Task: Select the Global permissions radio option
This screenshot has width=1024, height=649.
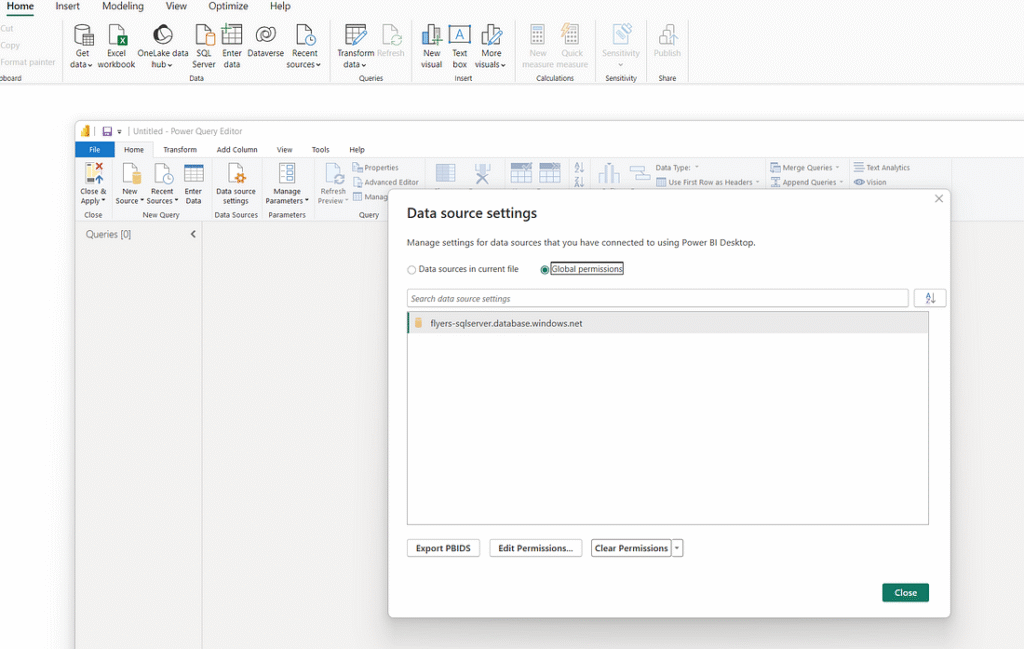Action: click(544, 270)
